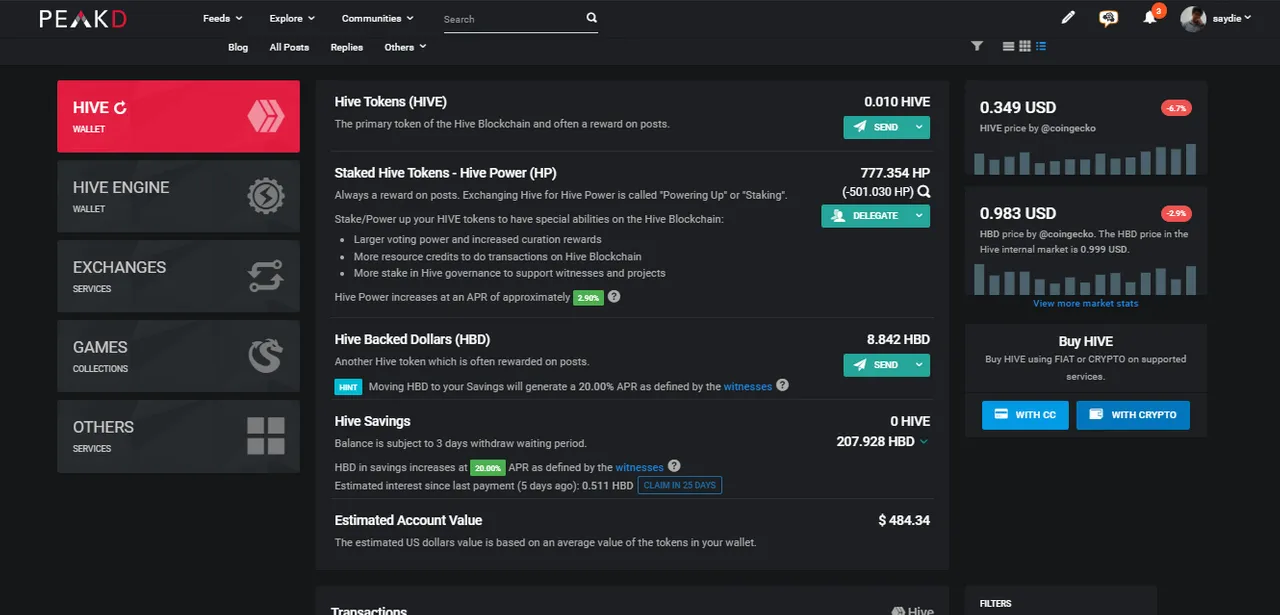Open the witnesses link in HBD hint
This screenshot has width=1280, height=615.
pyautogui.click(x=748, y=386)
